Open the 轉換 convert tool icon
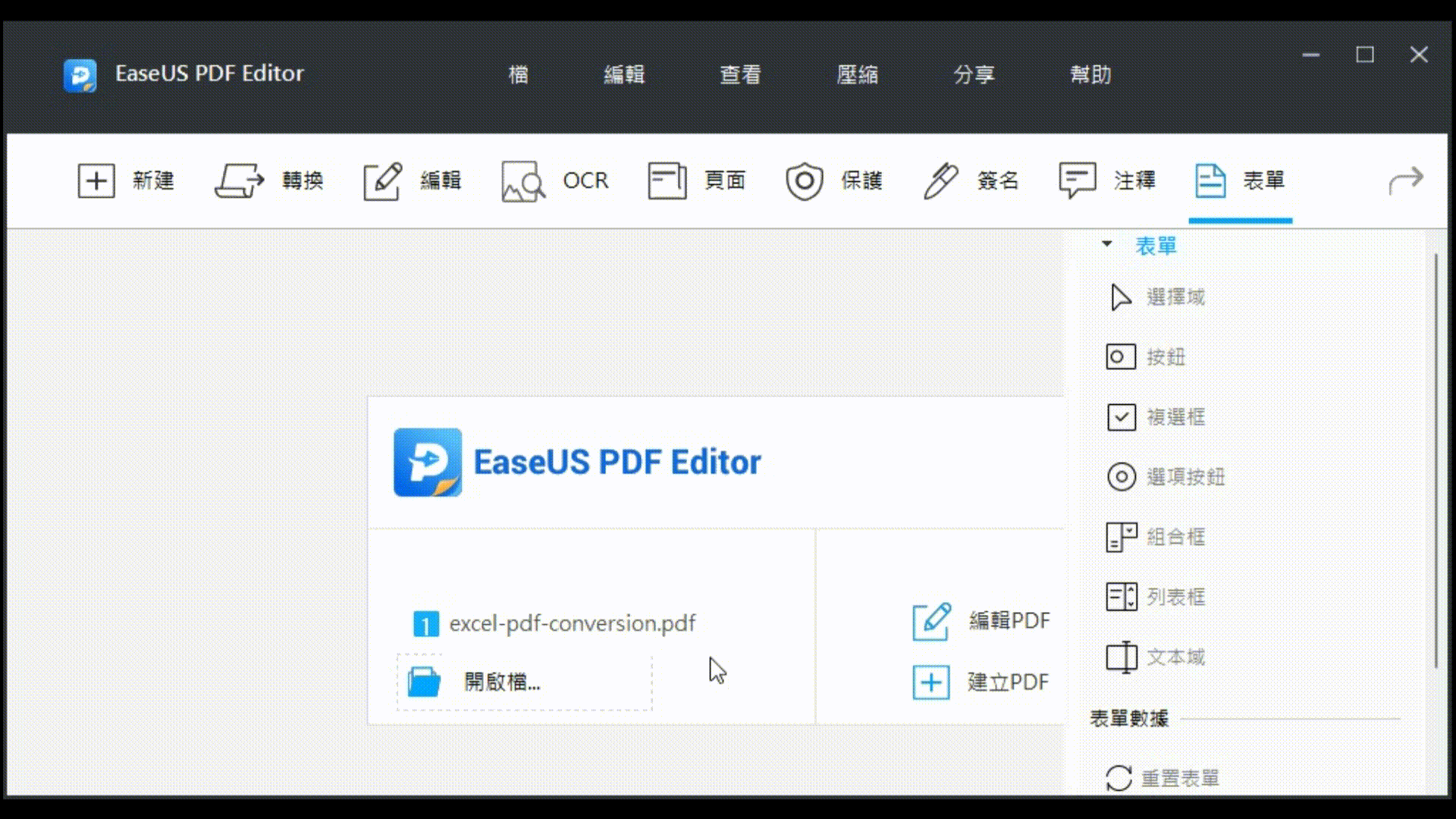 coord(240,181)
